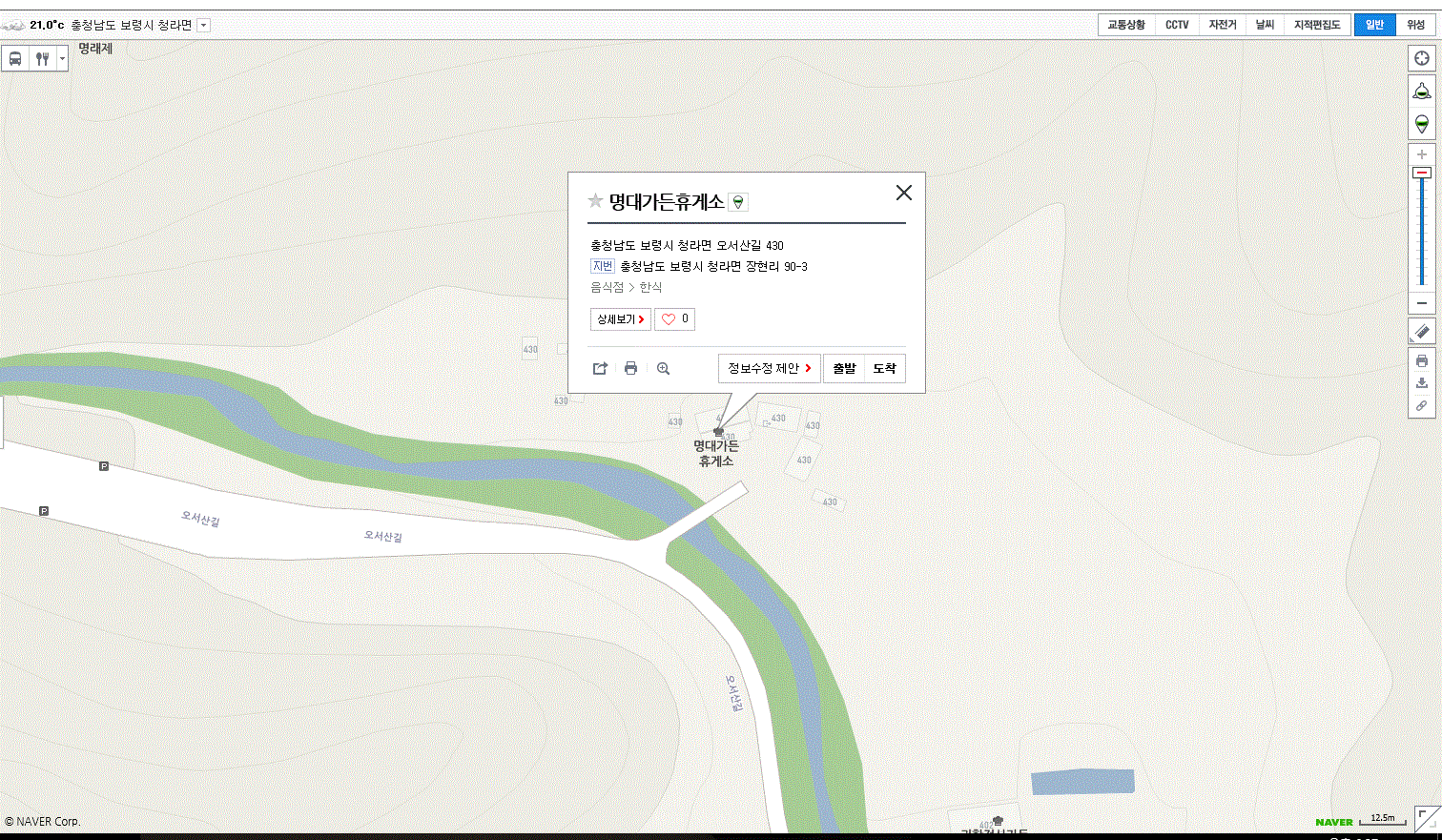The image size is (1442, 840).
Task: Center map on current location crosshair
Action: [x=1422, y=58]
